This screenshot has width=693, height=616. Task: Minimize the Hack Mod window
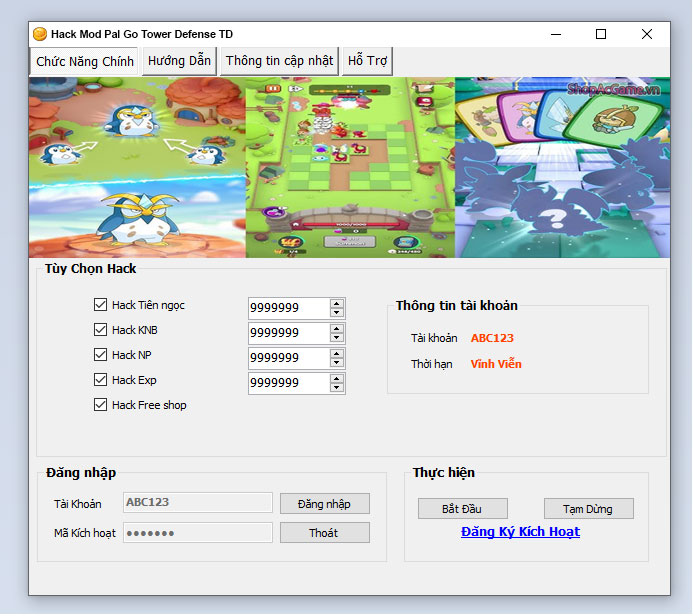[556, 34]
